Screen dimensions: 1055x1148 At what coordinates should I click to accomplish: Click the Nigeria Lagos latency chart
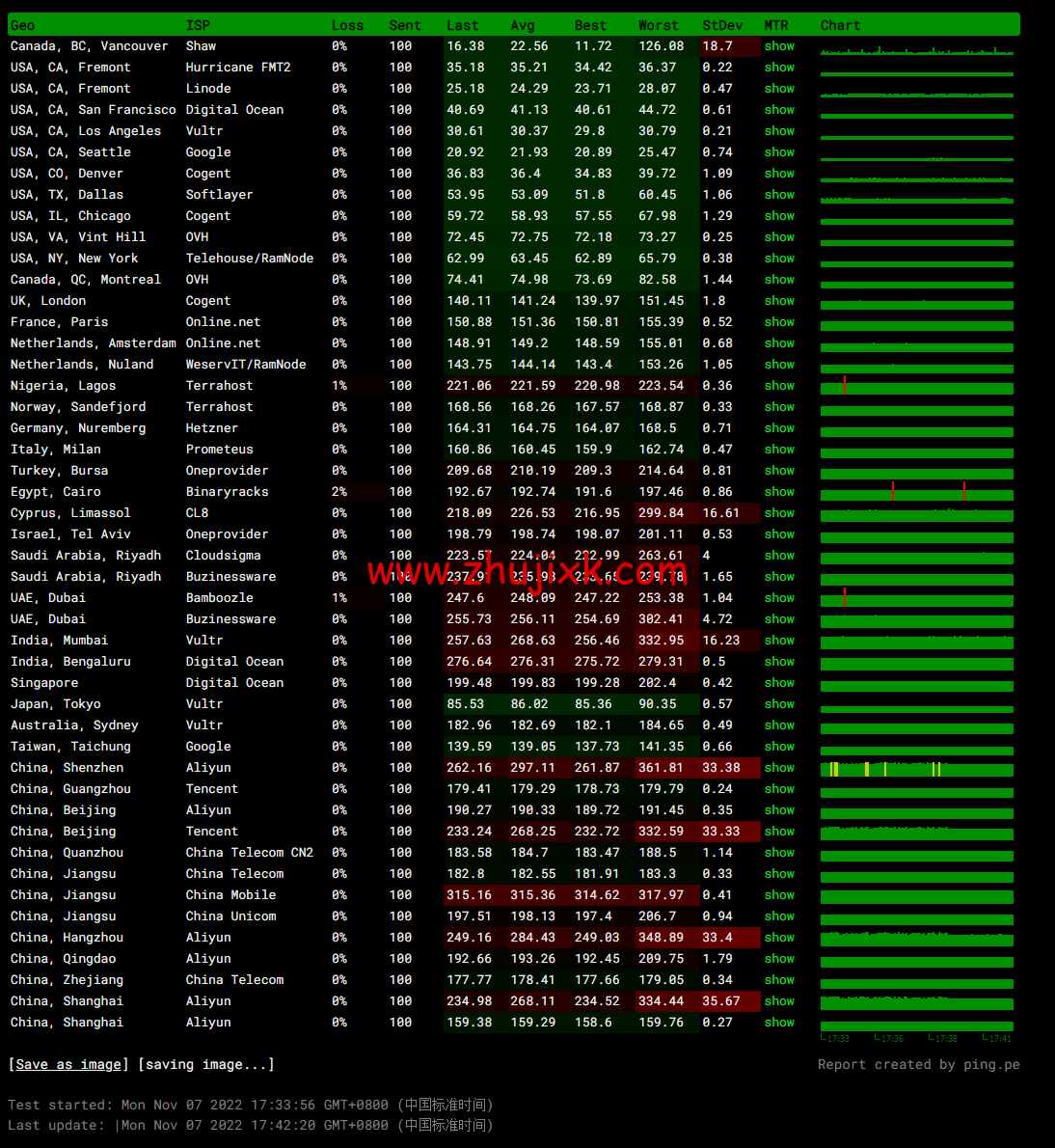(916, 387)
